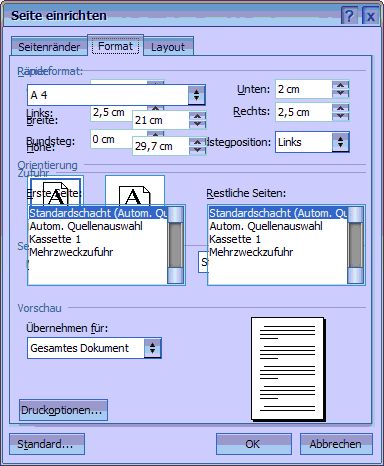Cancel with the Abbrechen button
The width and height of the screenshot is (384, 466).
coord(336,444)
